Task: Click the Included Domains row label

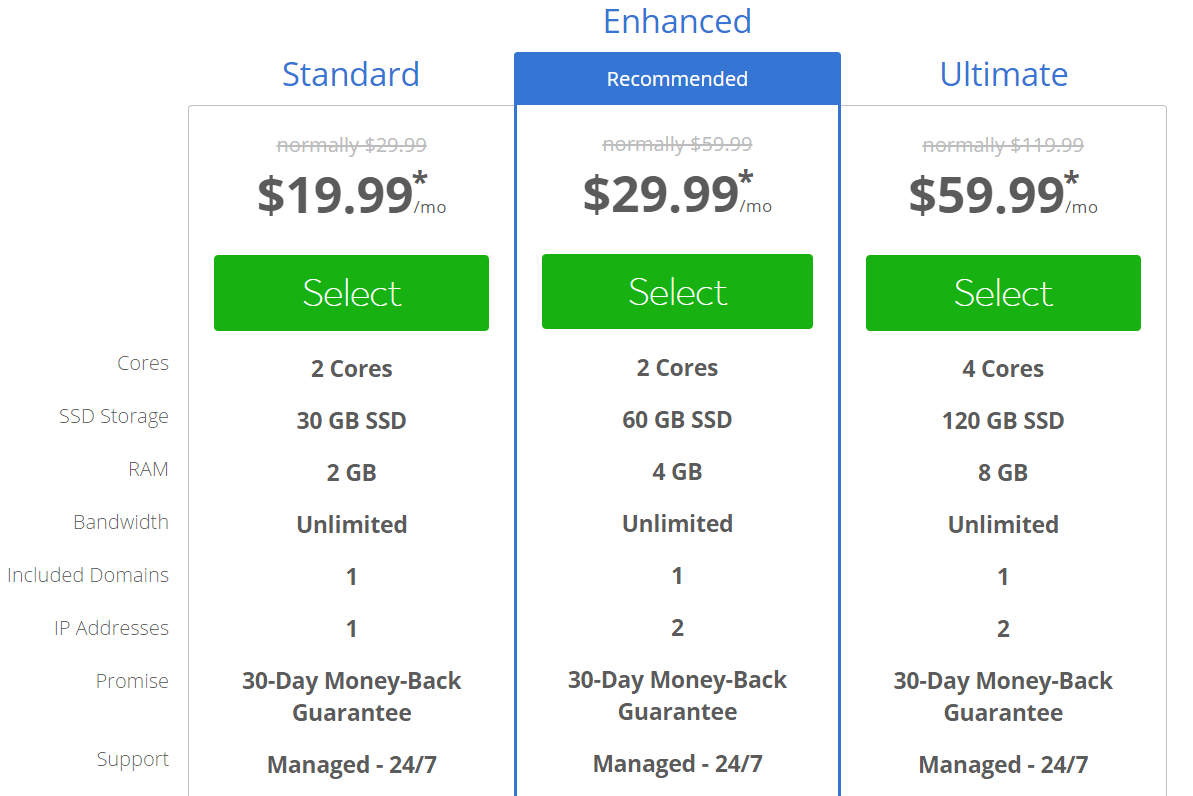Action: tap(88, 575)
